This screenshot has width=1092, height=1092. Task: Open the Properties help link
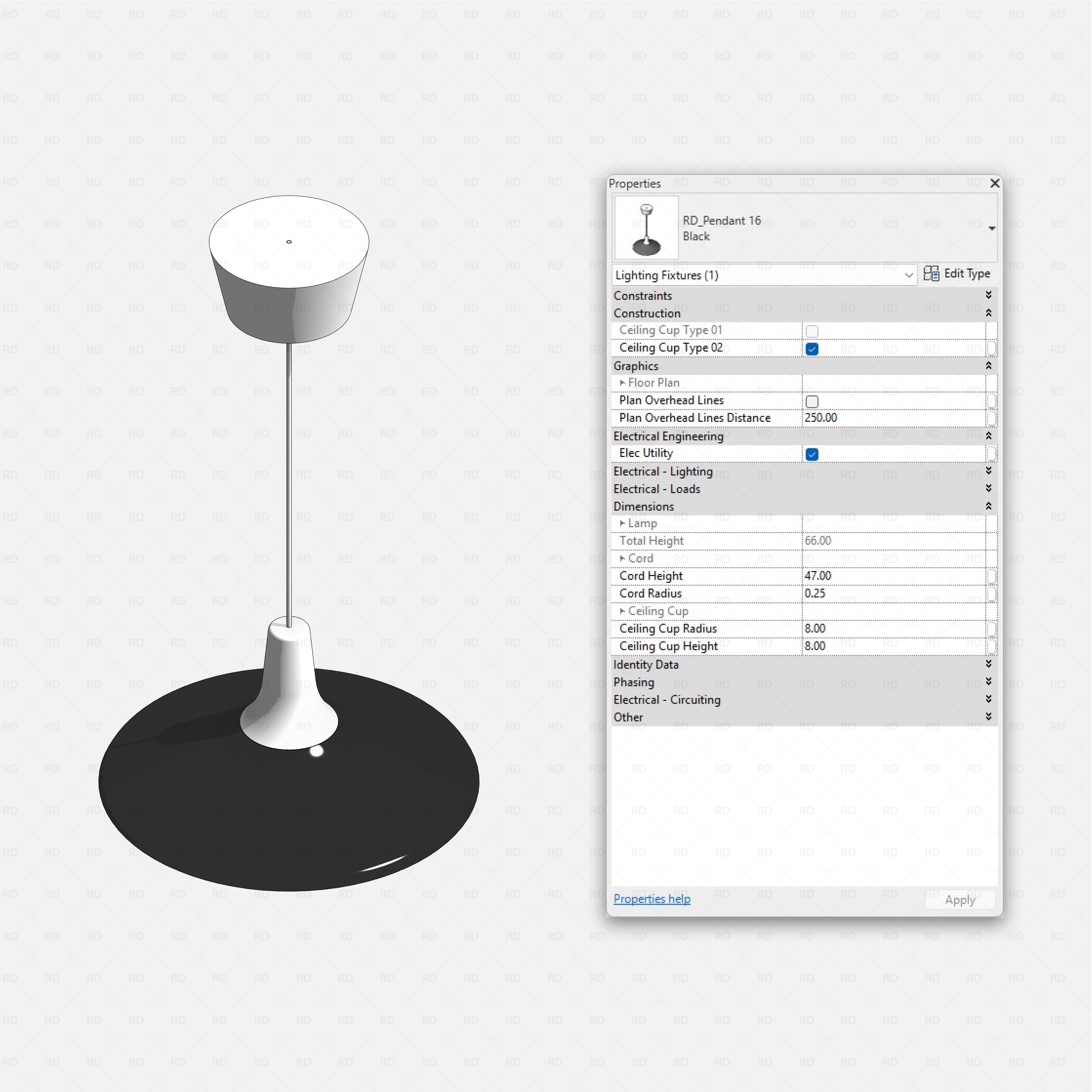[652, 899]
